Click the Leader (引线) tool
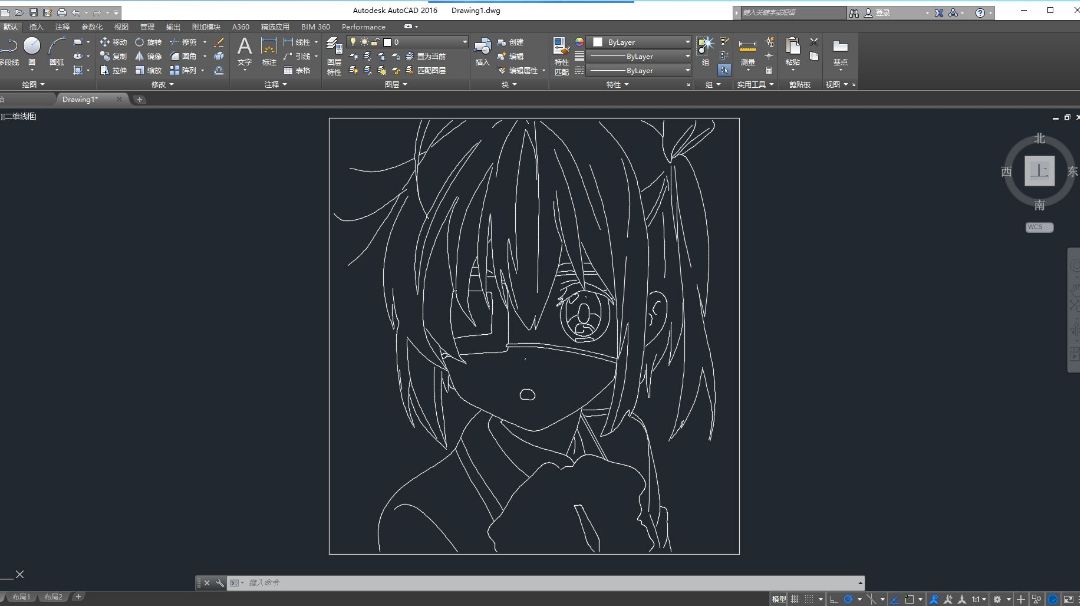Viewport: 1080px width, 606px height. [296, 56]
